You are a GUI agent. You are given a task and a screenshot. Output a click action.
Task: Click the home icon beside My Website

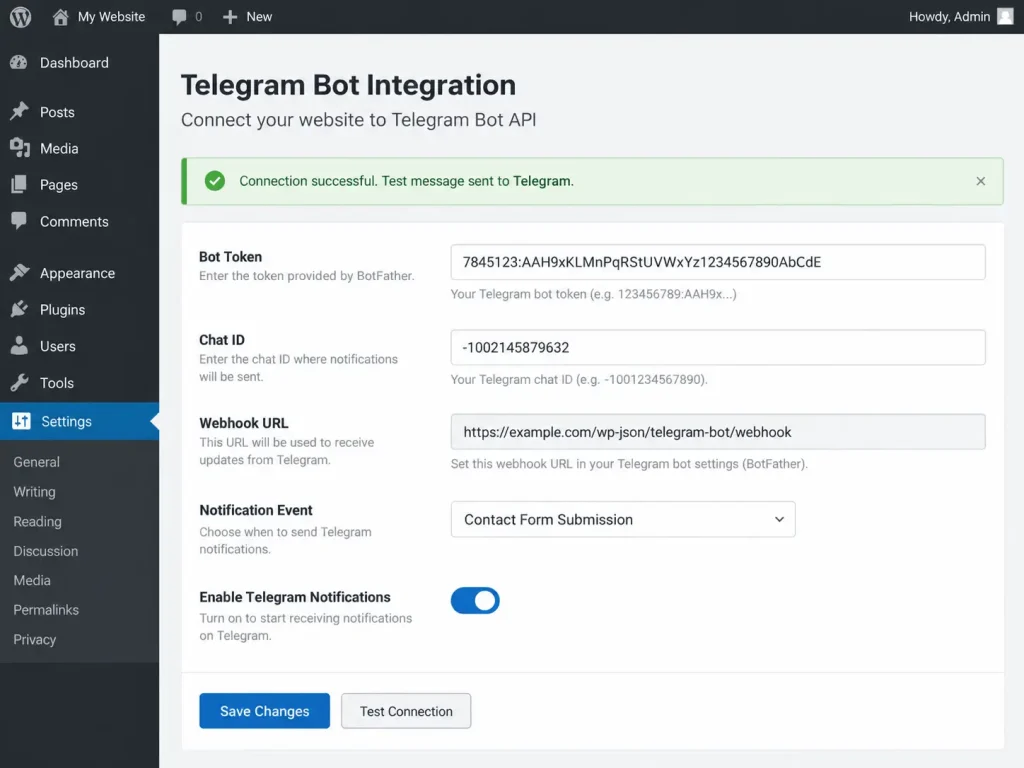(61, 17)
